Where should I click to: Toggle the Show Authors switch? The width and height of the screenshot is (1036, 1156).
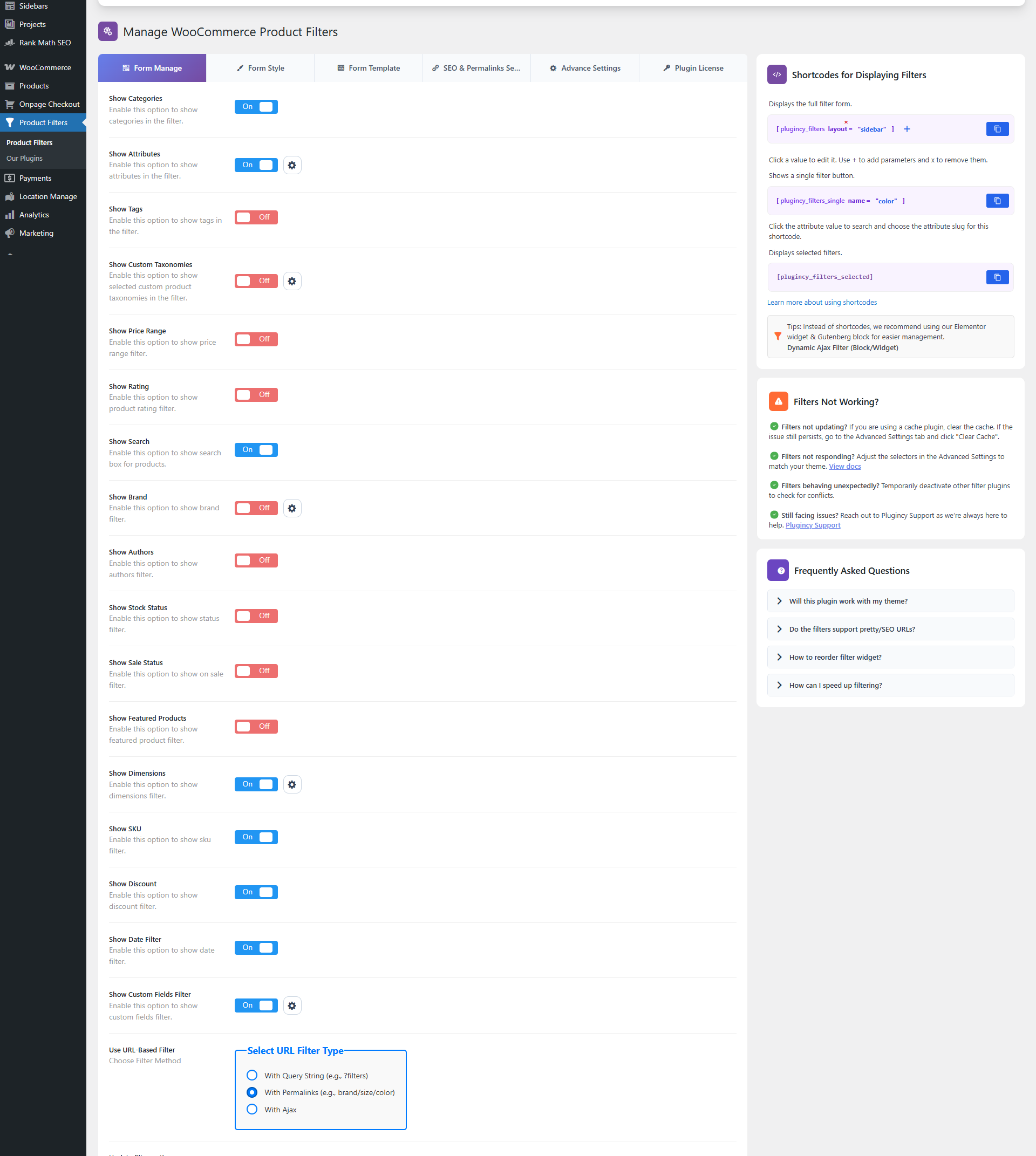pyautogui.click(x=256, y=560)
